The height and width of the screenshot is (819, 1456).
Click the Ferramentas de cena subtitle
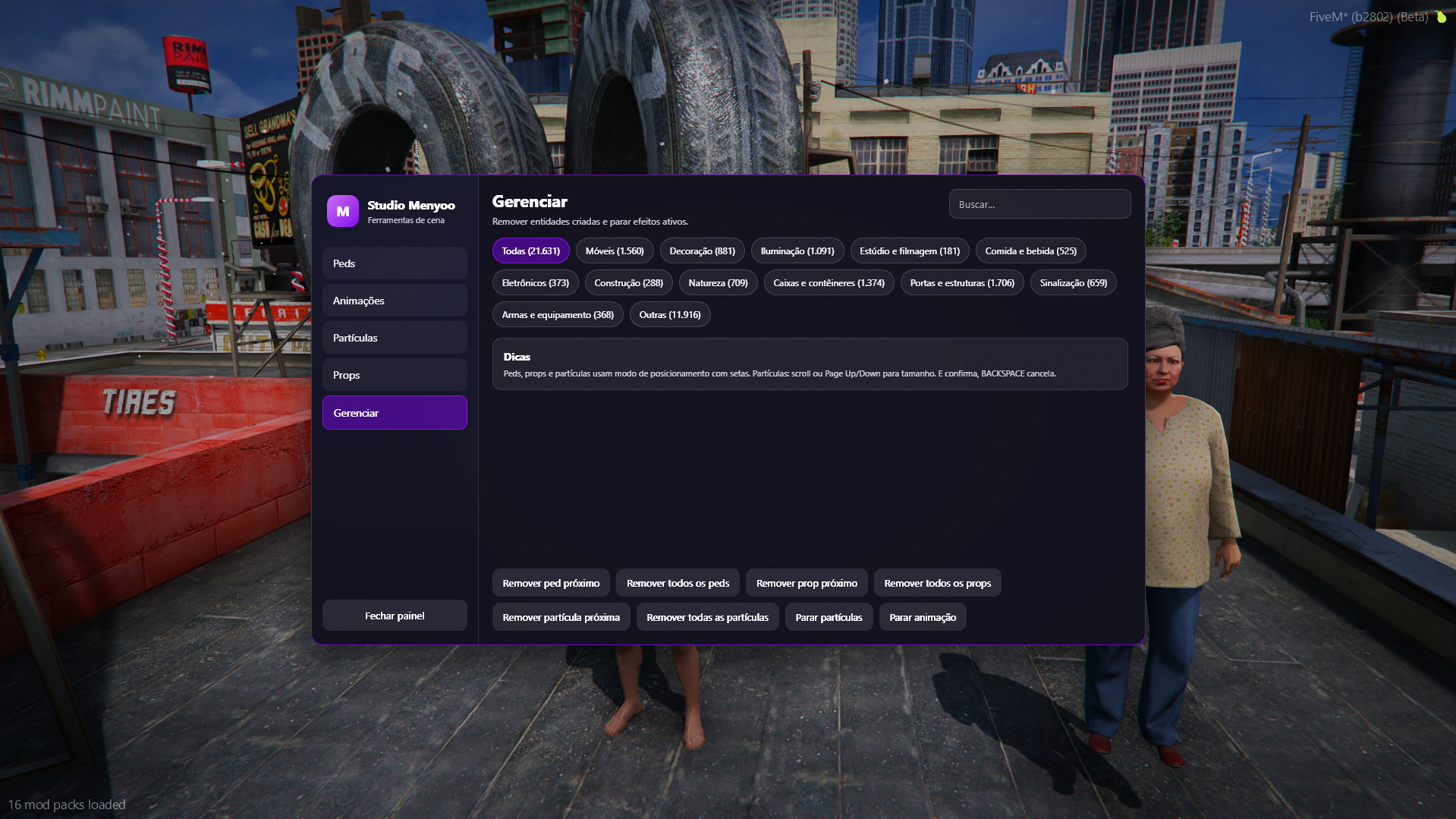coord(406,220)
